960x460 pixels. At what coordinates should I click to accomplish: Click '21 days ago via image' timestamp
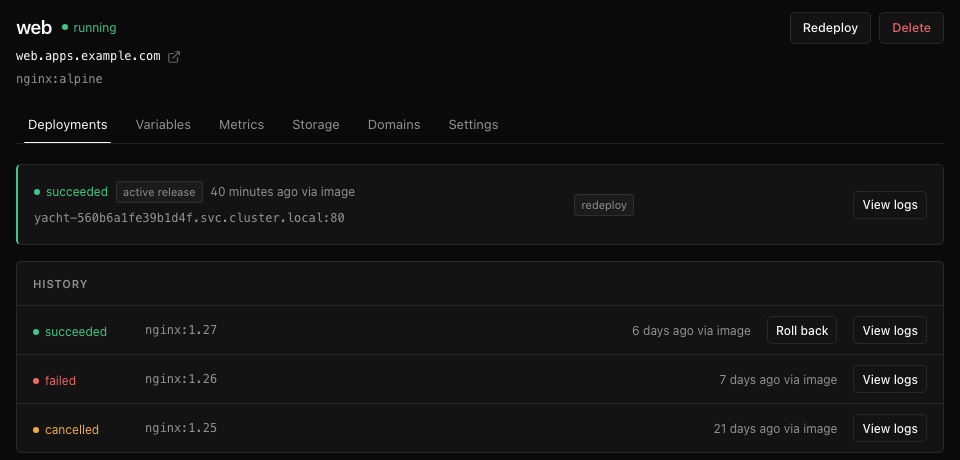coord(775,429)
